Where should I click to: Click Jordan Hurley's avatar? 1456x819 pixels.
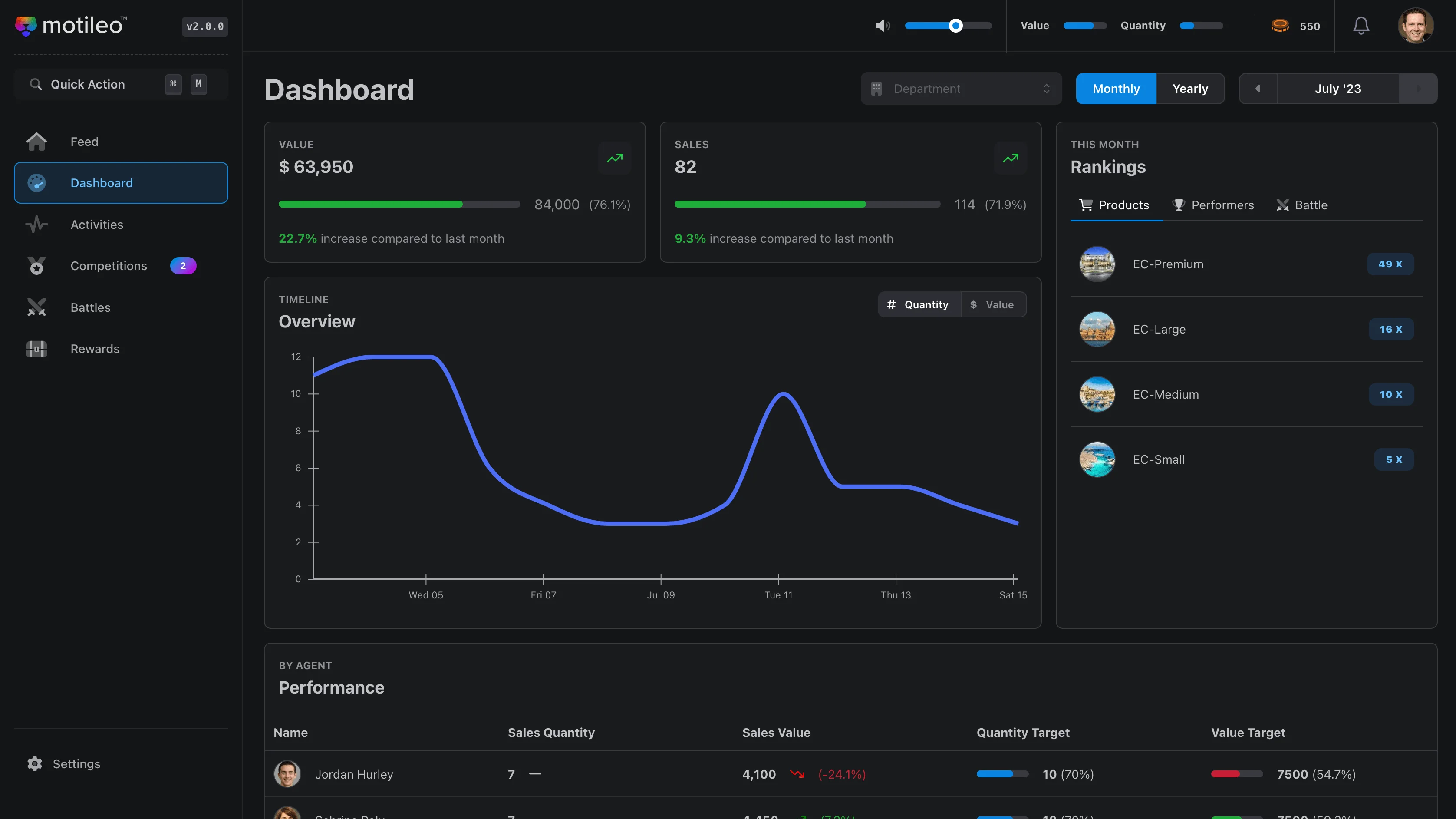click(287, 774)
